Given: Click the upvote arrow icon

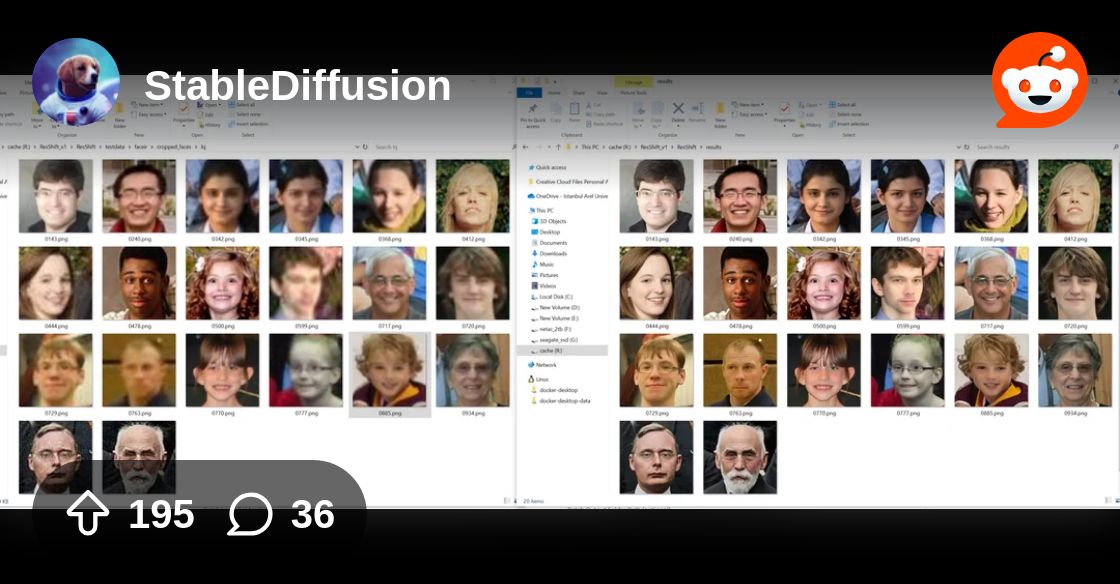Looking at the screenshot, I should (x=87, y=515).
